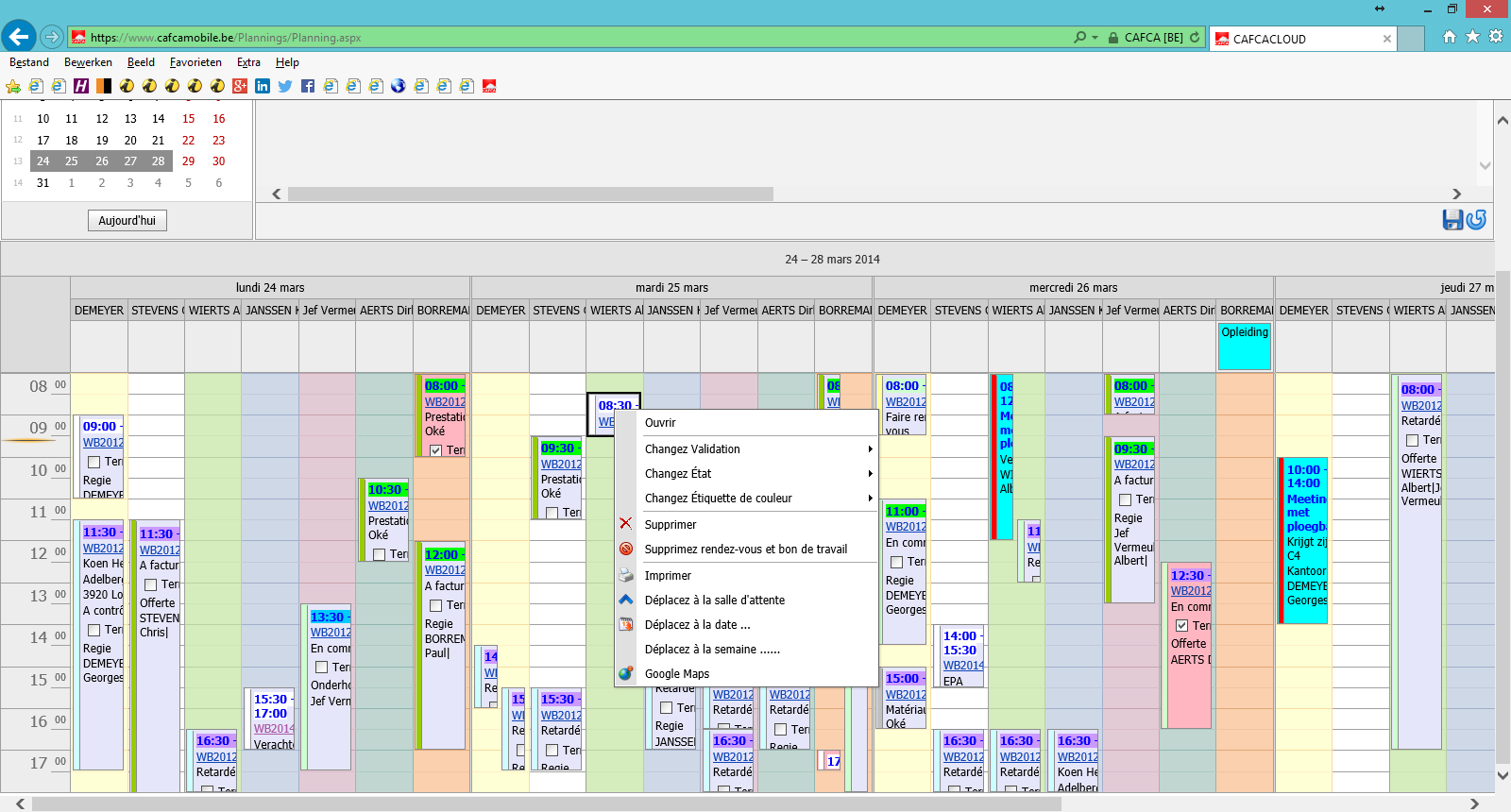1511x812 pixels.
Task: Click the browser forward arrow
Action: tap(52, 38)
